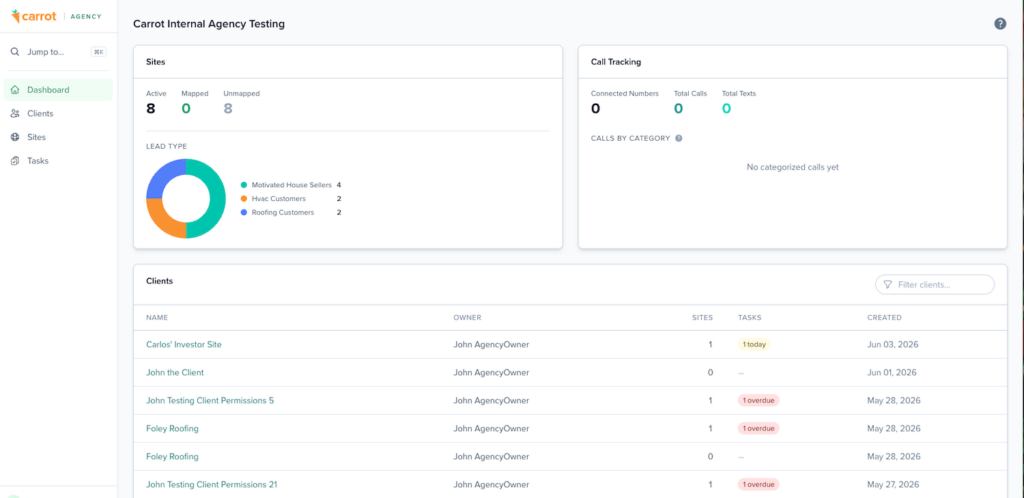This screenshot has width=1024, height=498.
Task: Click the teal Motivated House Sellers legend dot
Action: (x=244, y=185)
